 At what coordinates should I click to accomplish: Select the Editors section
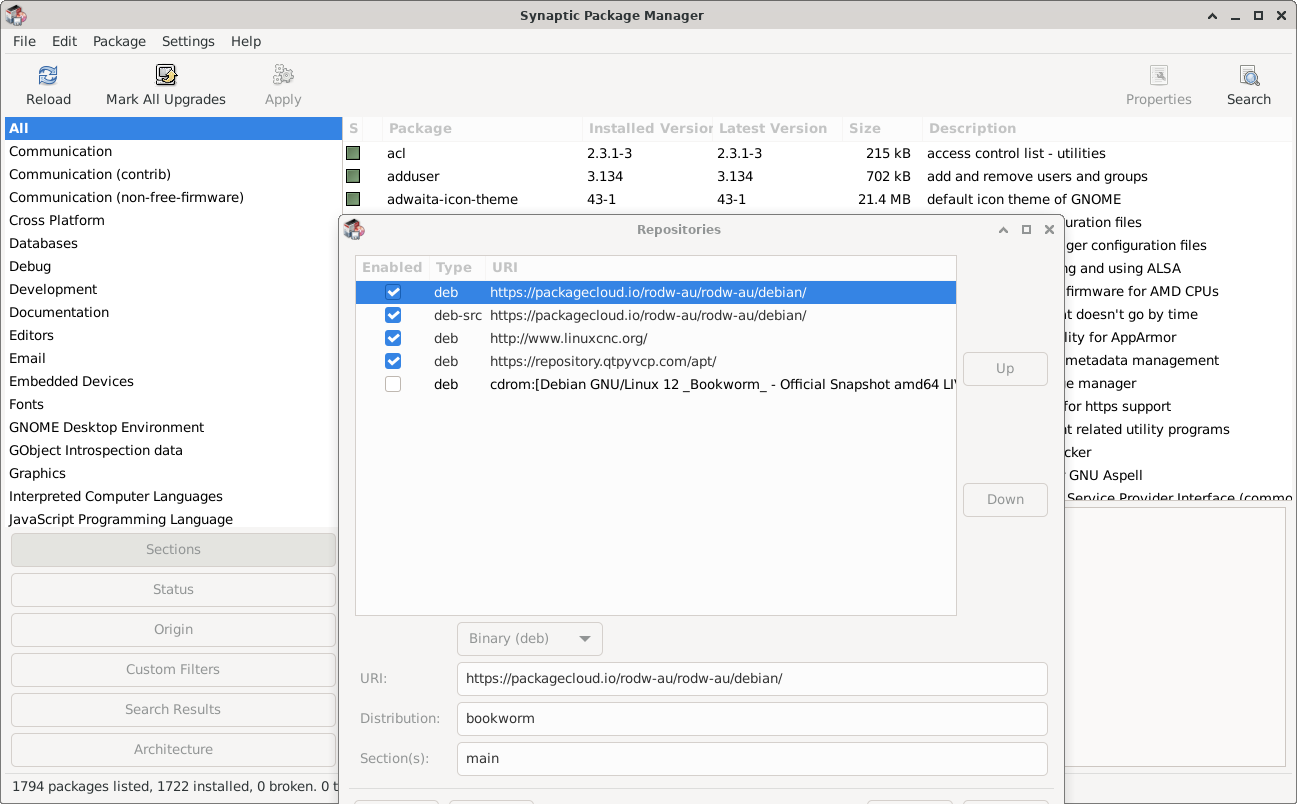[173, 335]
